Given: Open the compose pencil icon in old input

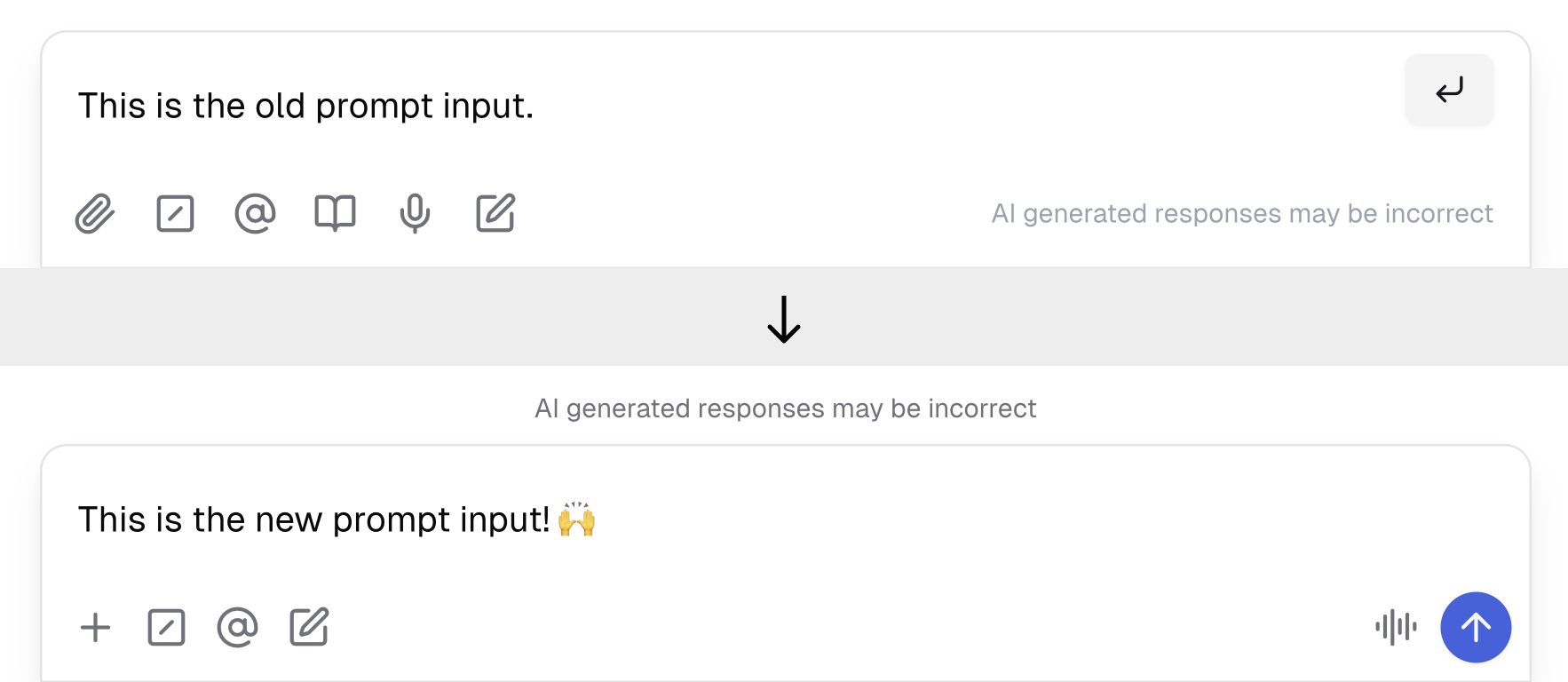Looking at the screenshot, I should coord(495,213).
